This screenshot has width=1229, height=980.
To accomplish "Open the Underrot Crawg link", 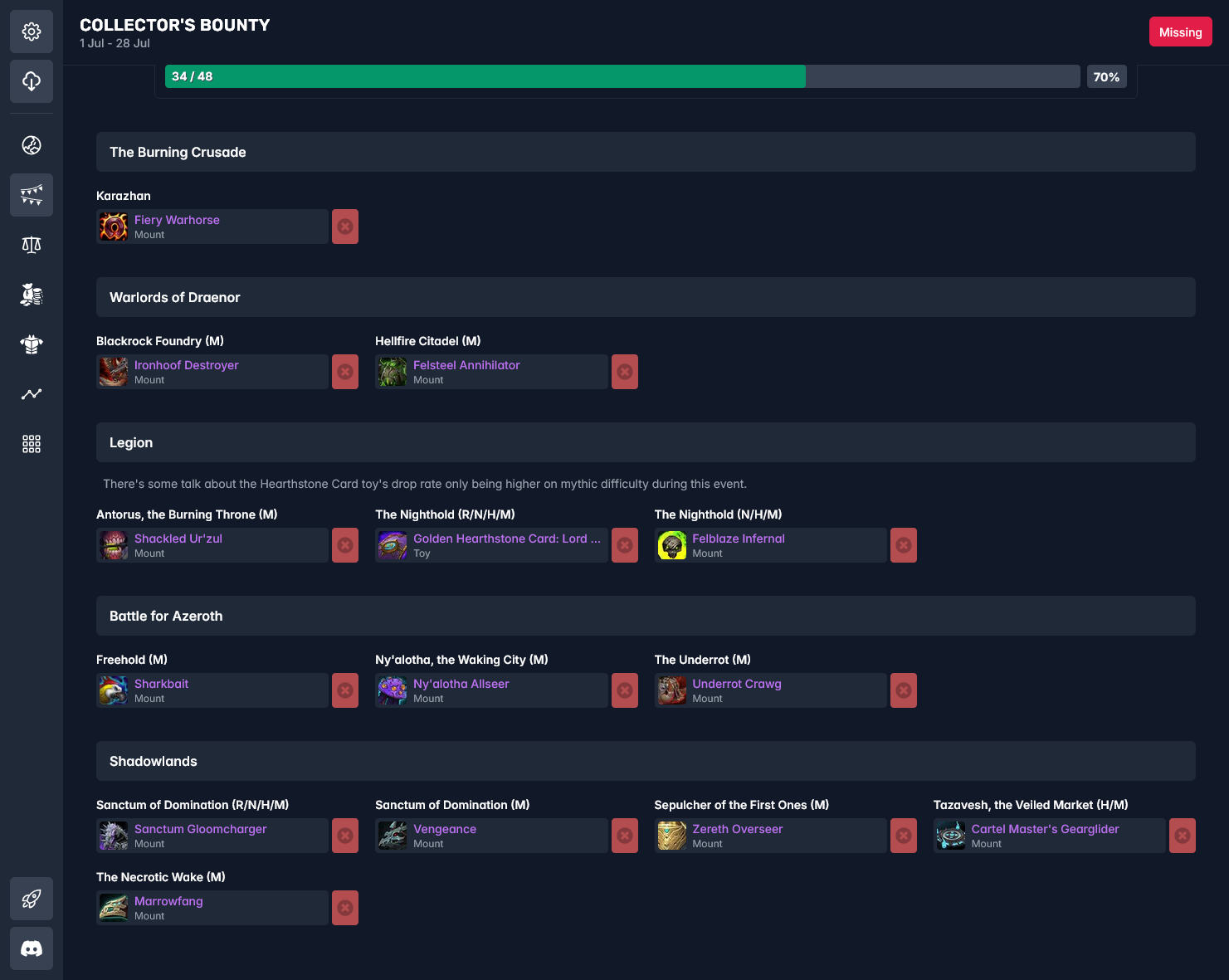I will coord(737,684).
